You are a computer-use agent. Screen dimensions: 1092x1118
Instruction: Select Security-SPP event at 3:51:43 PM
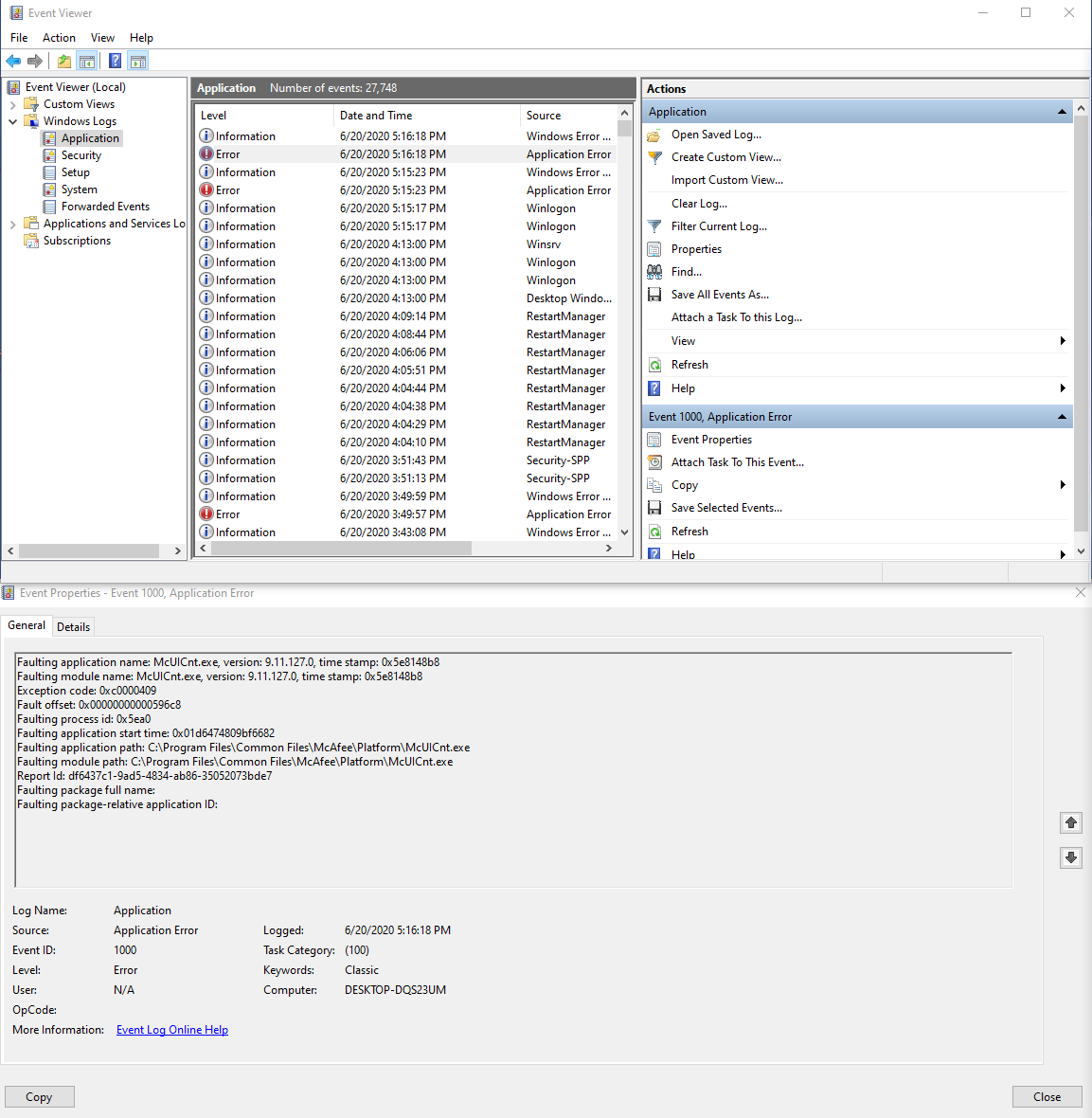(406, 460)
